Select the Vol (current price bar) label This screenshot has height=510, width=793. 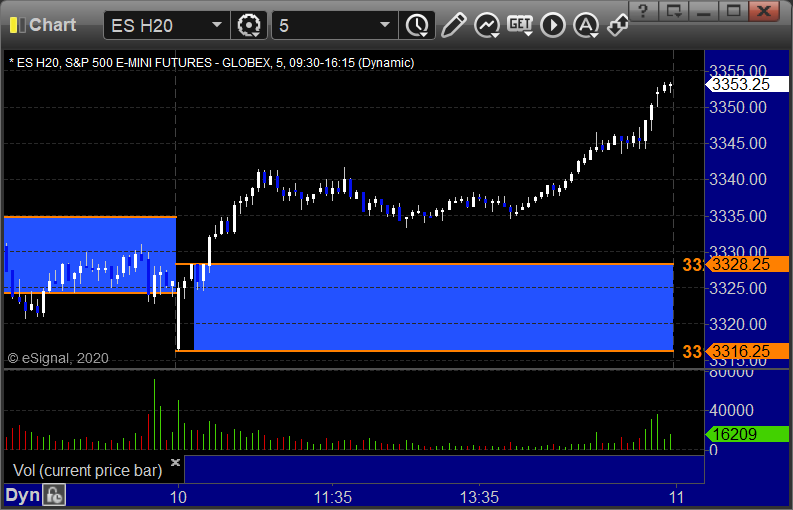tap(87, 471)
